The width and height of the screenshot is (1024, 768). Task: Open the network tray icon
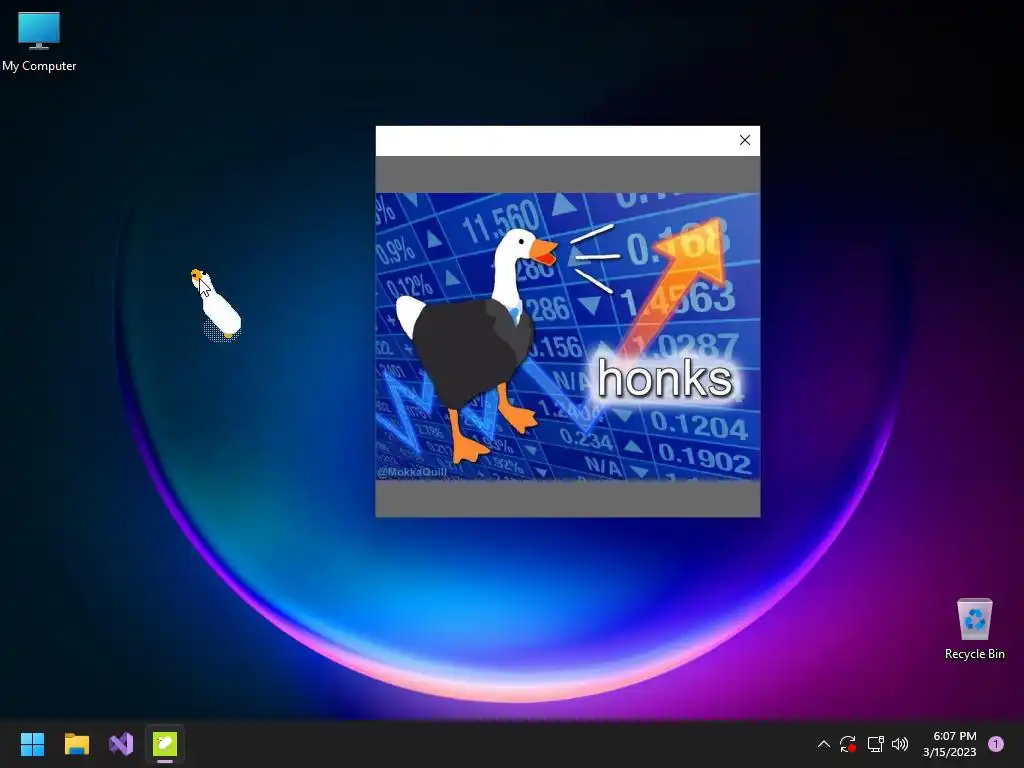[x=875, y=744]
